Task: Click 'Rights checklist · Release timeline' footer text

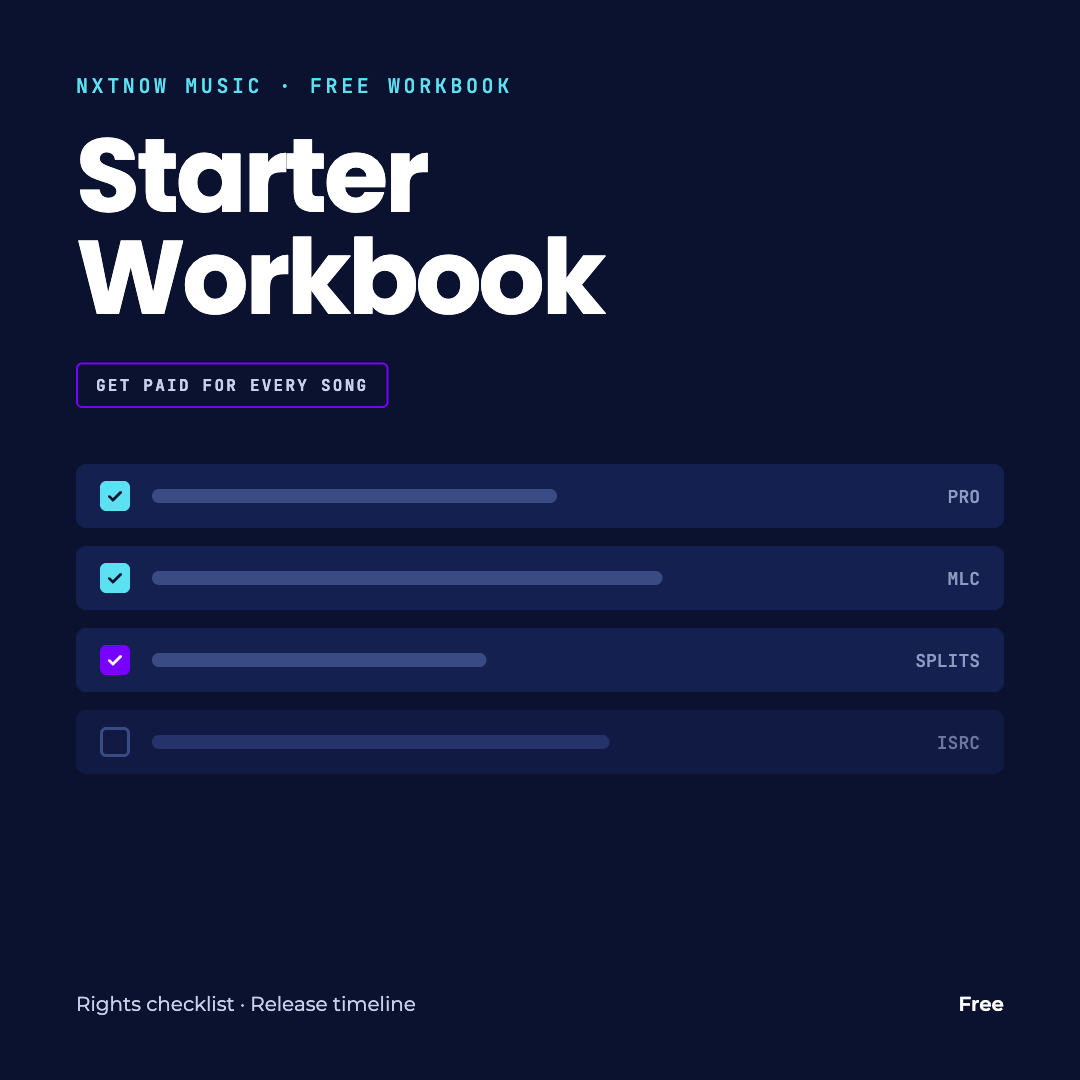Action: pos(246,1004)
